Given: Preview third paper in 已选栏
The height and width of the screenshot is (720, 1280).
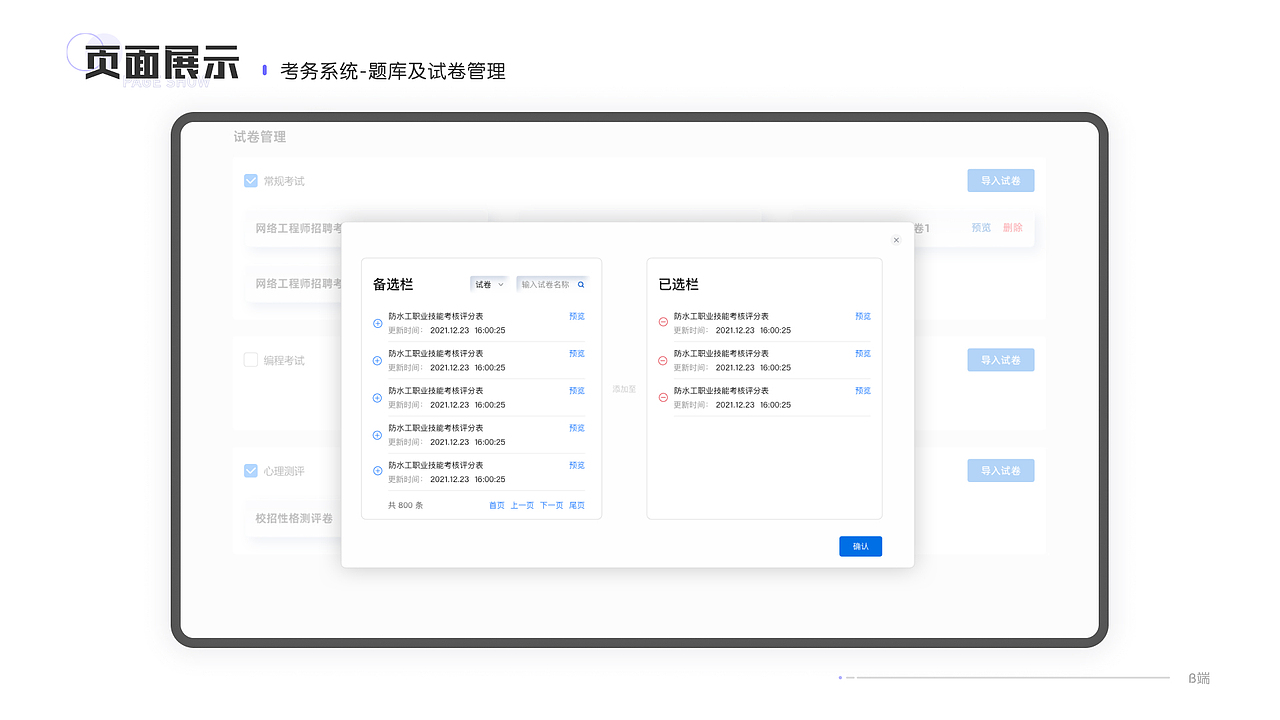Looking at the screenshot, I should coord(863,391).
